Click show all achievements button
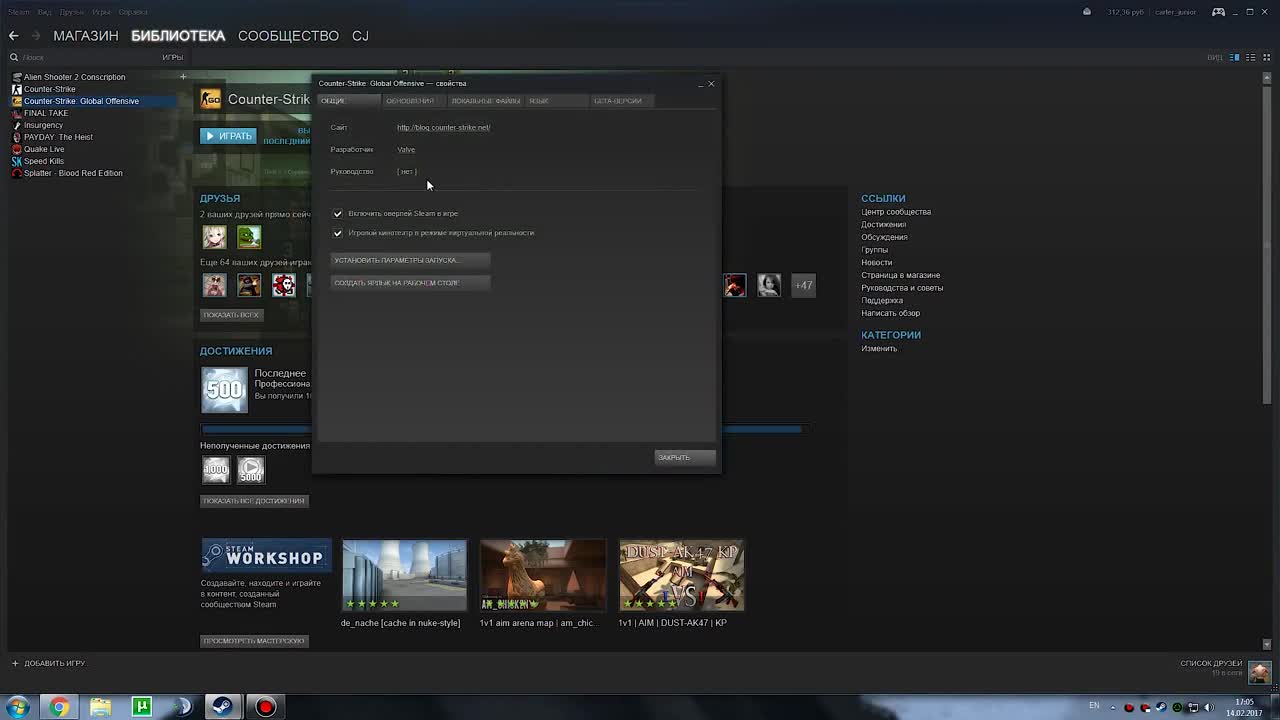Screen dimensions: 1280x720 tap(254, 501)
